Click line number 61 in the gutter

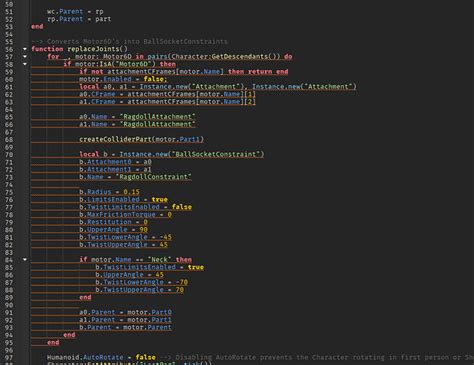tap(9, 87)
